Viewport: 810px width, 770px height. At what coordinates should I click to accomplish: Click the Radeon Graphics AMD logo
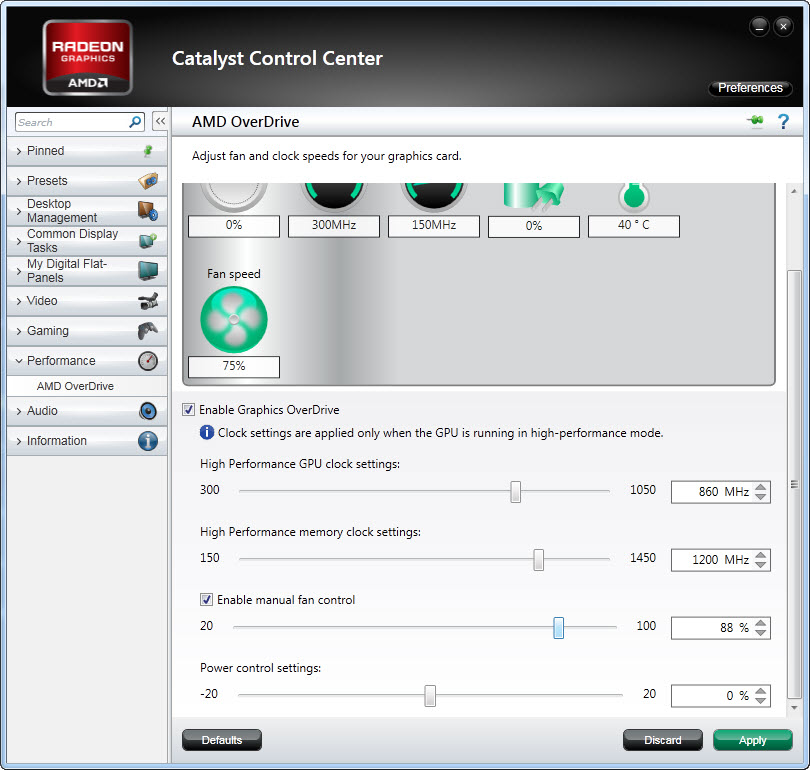88,57
